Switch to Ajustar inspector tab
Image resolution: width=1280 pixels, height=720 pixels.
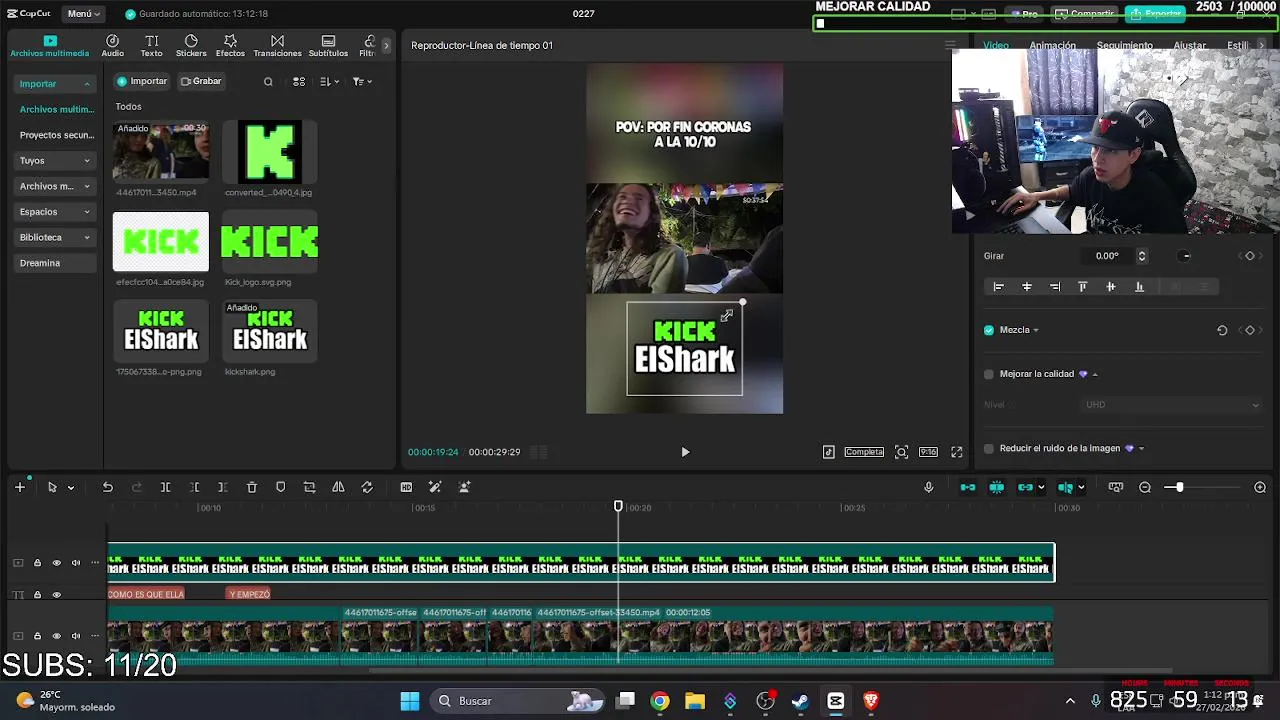pos(1189,45)
